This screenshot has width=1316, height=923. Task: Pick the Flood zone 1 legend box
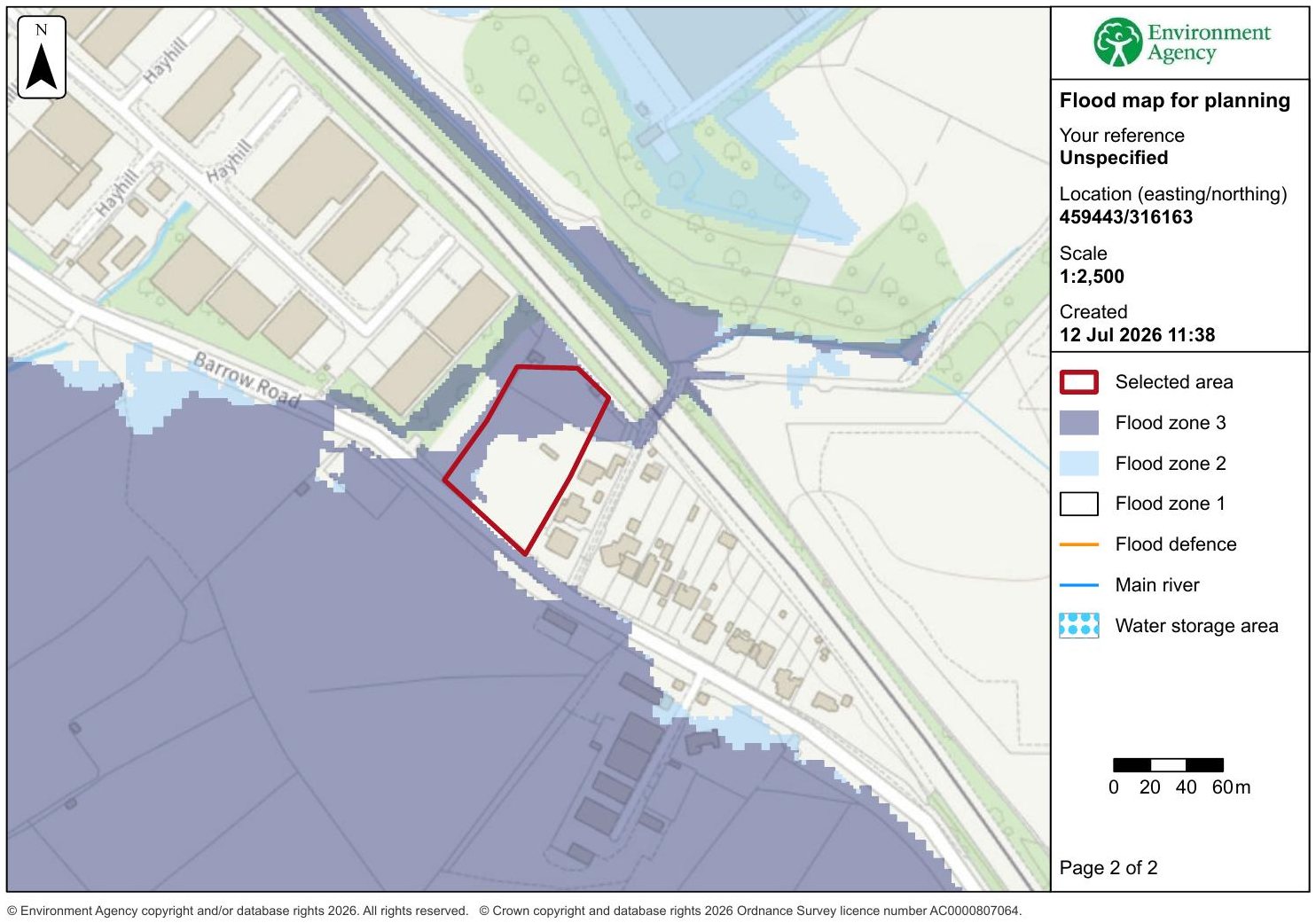tap(1079, 504)
